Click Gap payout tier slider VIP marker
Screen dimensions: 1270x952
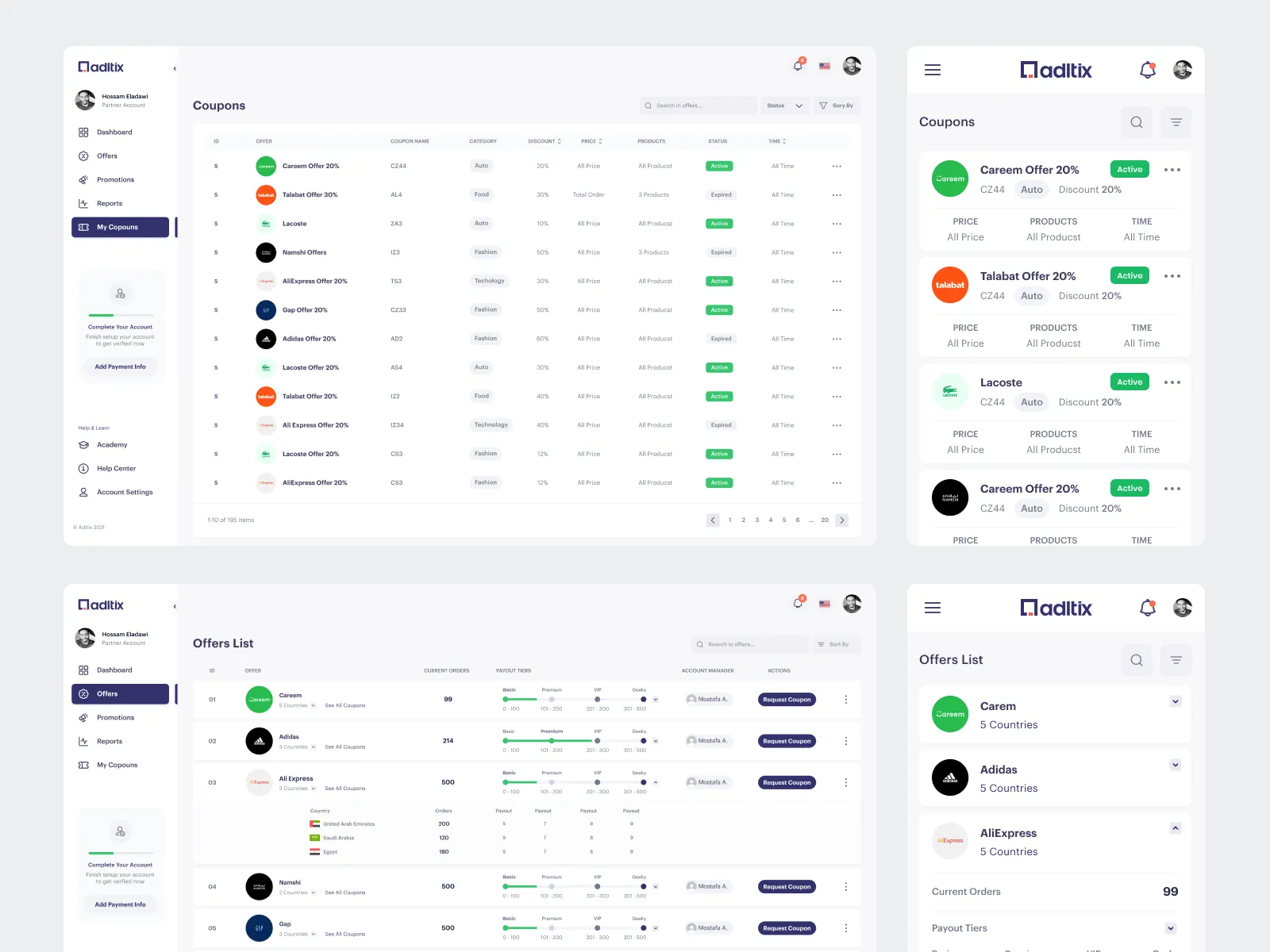(598, 928)
